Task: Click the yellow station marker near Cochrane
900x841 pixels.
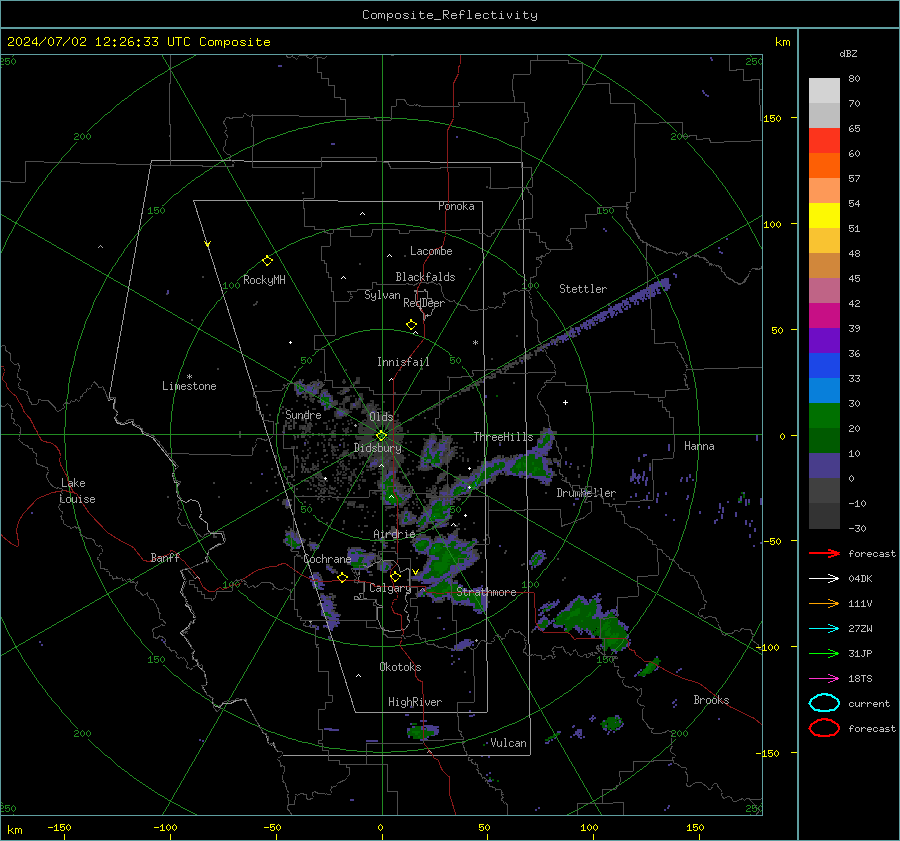Action: click(x=343, y=577)
